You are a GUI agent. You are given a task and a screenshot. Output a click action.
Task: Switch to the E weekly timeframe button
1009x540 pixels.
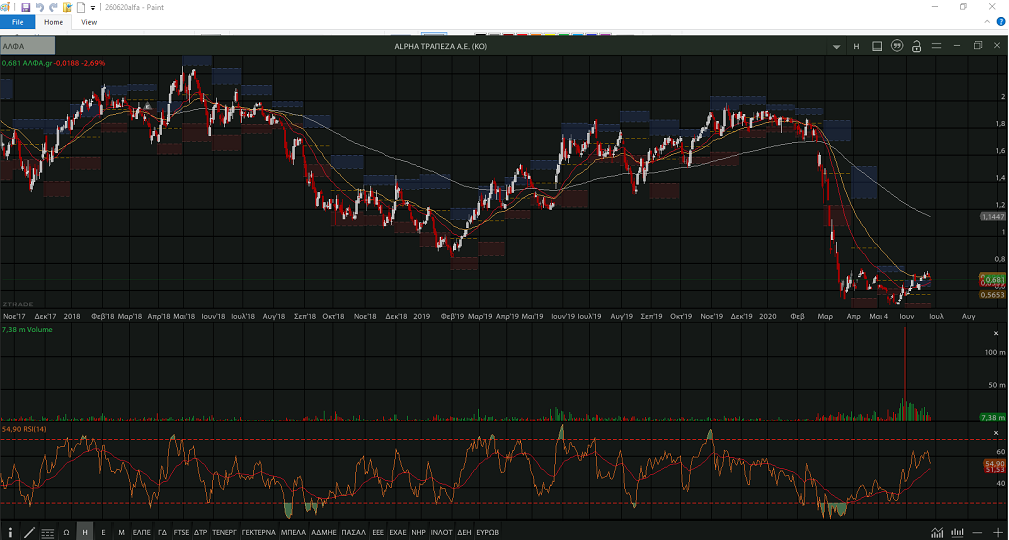[103, 532]
